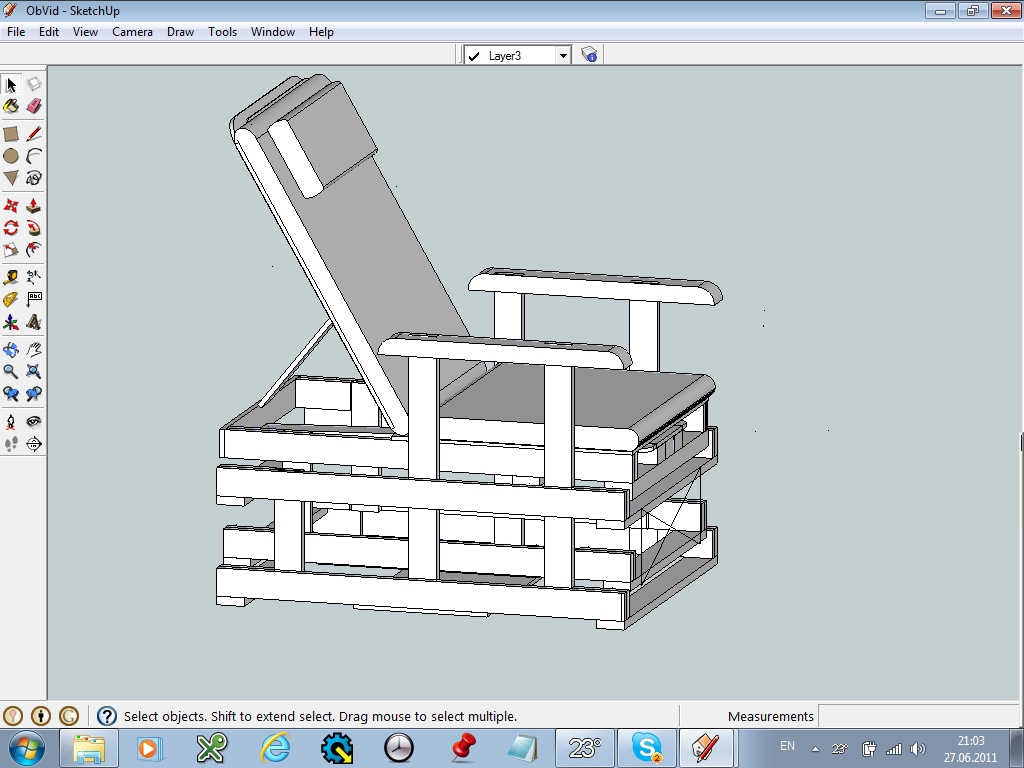Screen dimensions: 1024x768
Task: Select the Select arrow tool
Action: [x=11, y=84]
